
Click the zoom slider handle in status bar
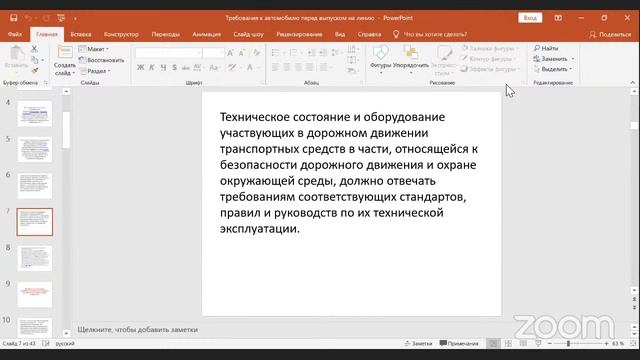tap(568, 344)
